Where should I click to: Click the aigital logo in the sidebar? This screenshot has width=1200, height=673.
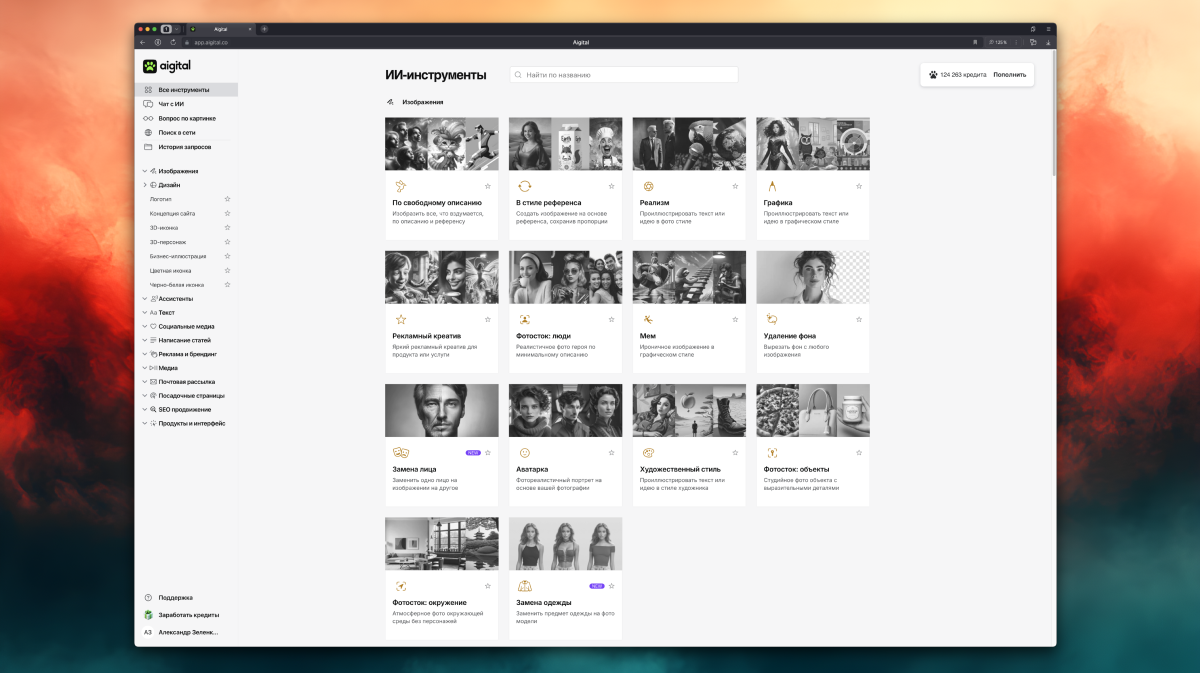point(166,66)
